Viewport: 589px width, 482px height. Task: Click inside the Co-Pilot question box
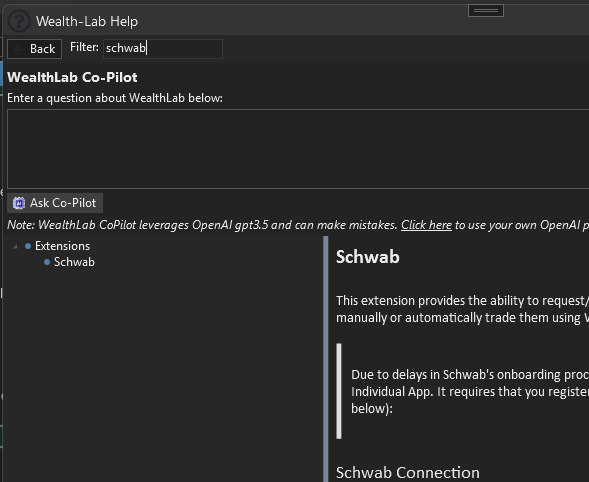[x=298, y=149]
